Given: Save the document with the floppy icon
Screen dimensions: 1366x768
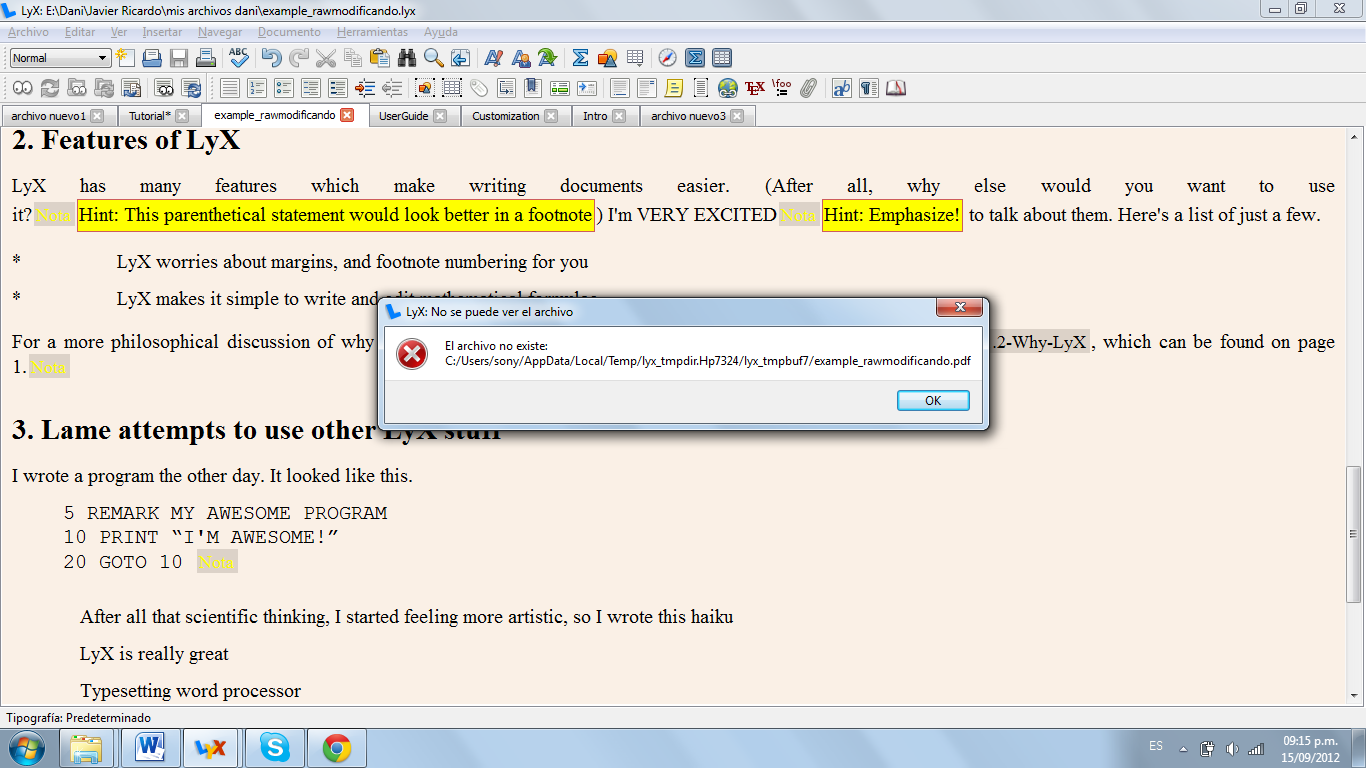Looking at the screenshot, I should [x=179, y=58].
